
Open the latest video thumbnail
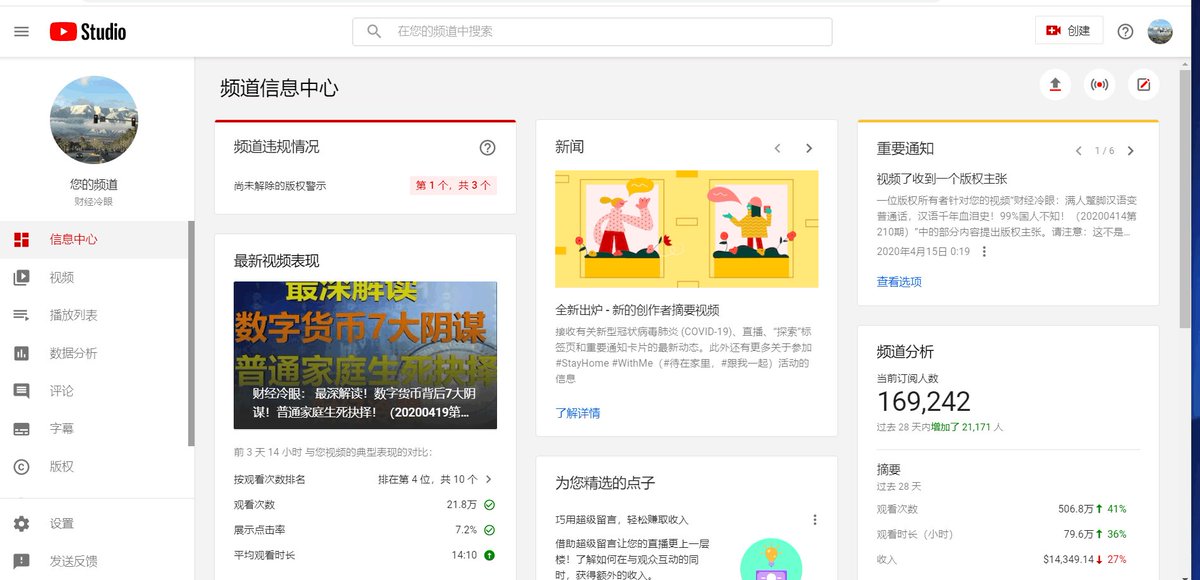click(365, 355)
